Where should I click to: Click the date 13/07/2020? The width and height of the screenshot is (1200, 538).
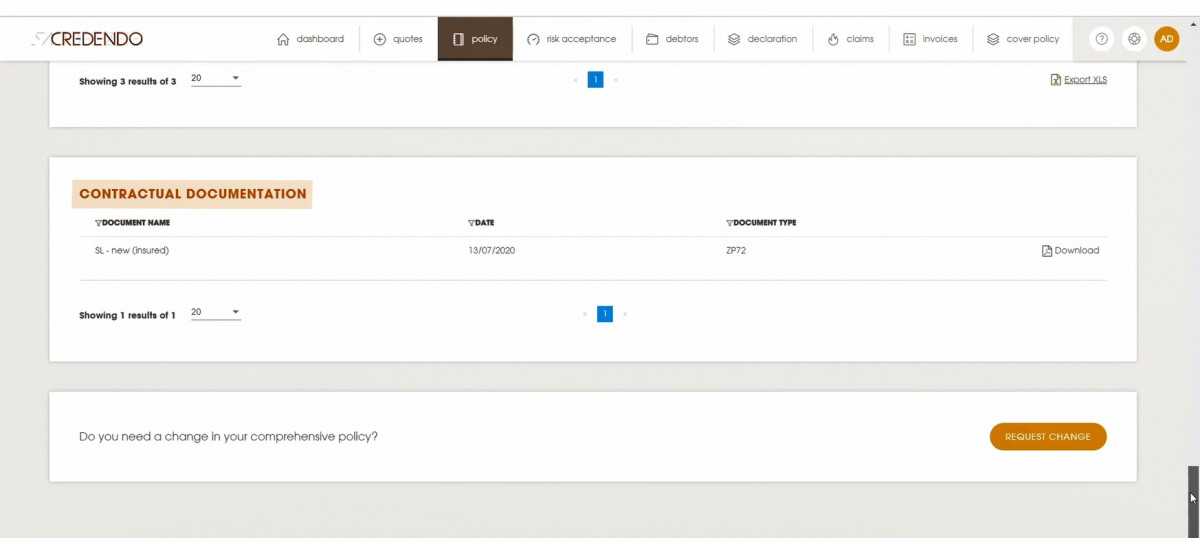click(491, 251)
